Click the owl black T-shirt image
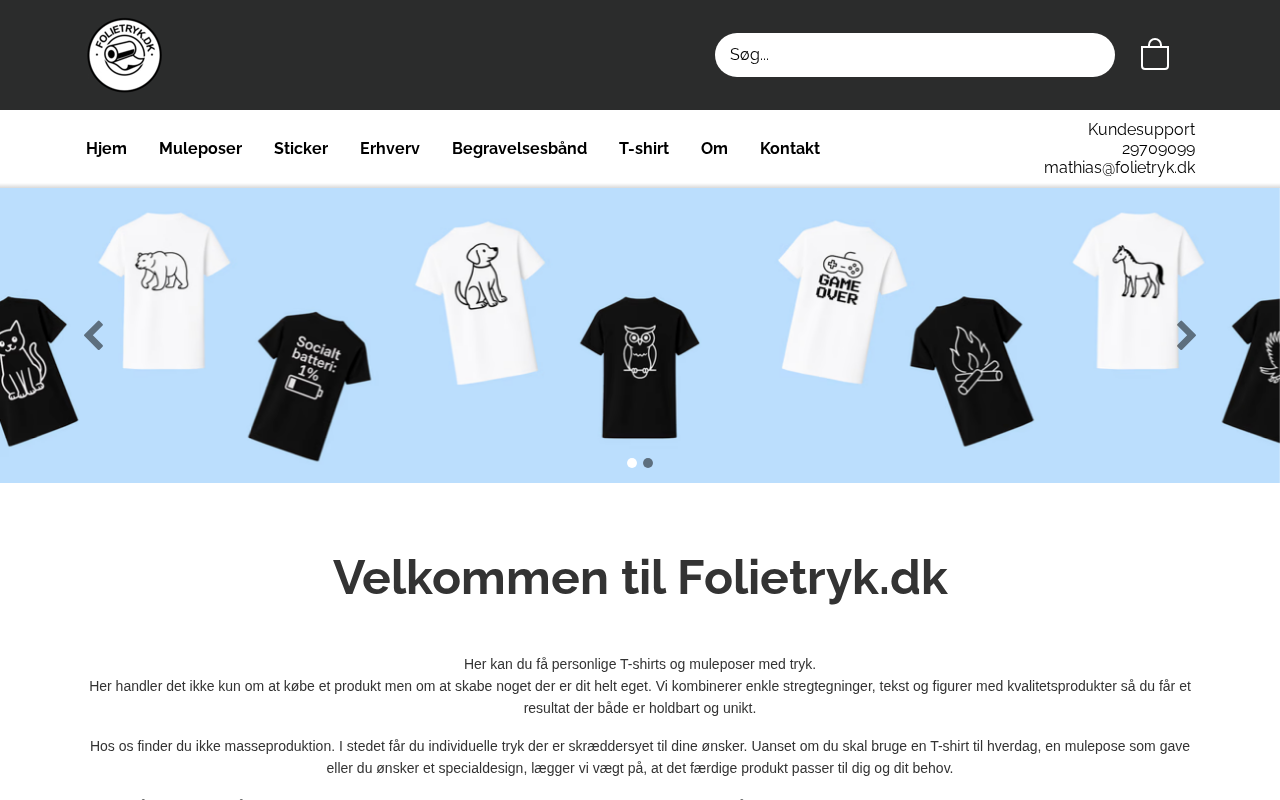This screenshot has height=800, width=1280. click(x=640, y=366)
